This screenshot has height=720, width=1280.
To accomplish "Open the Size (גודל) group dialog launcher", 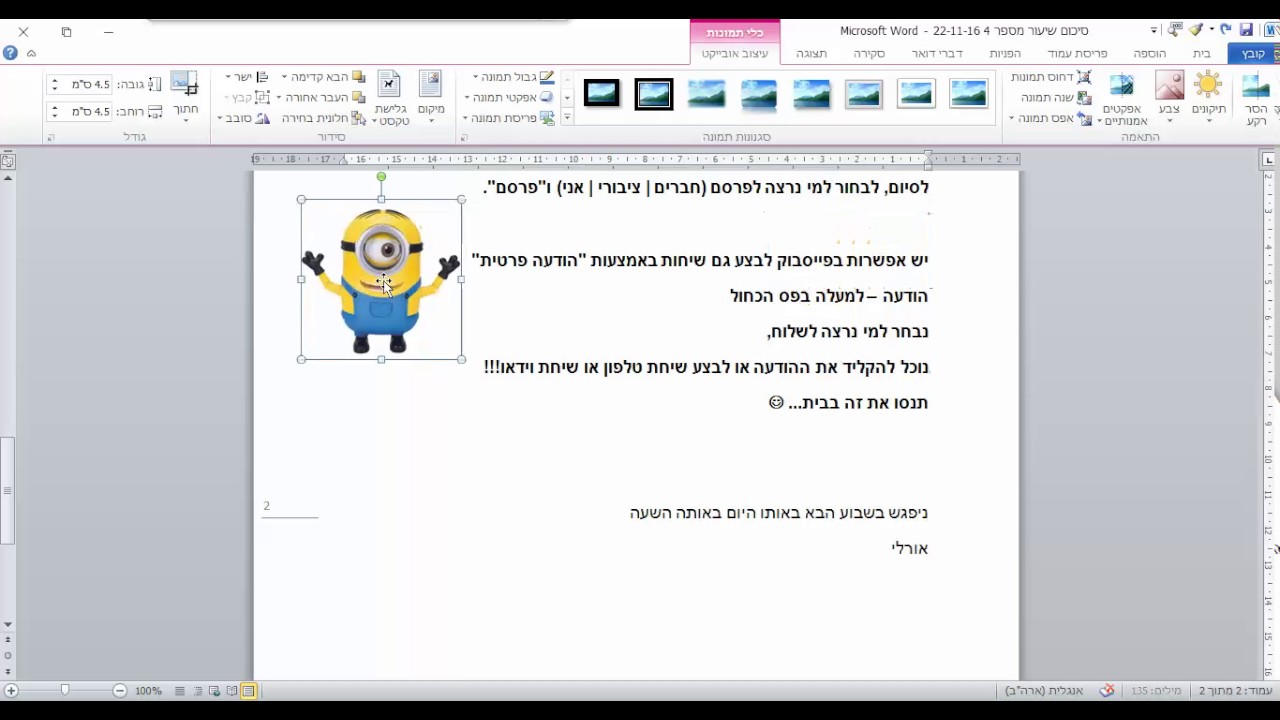I will pos(51,137).
